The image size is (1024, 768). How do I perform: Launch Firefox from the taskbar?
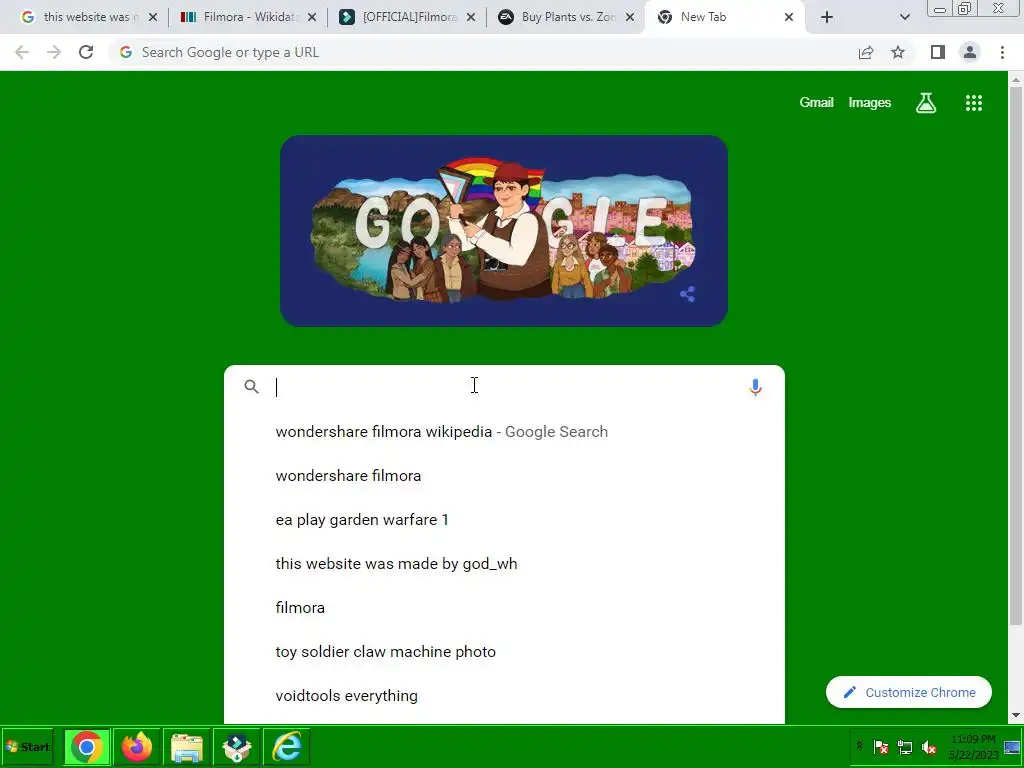(136, 747)
